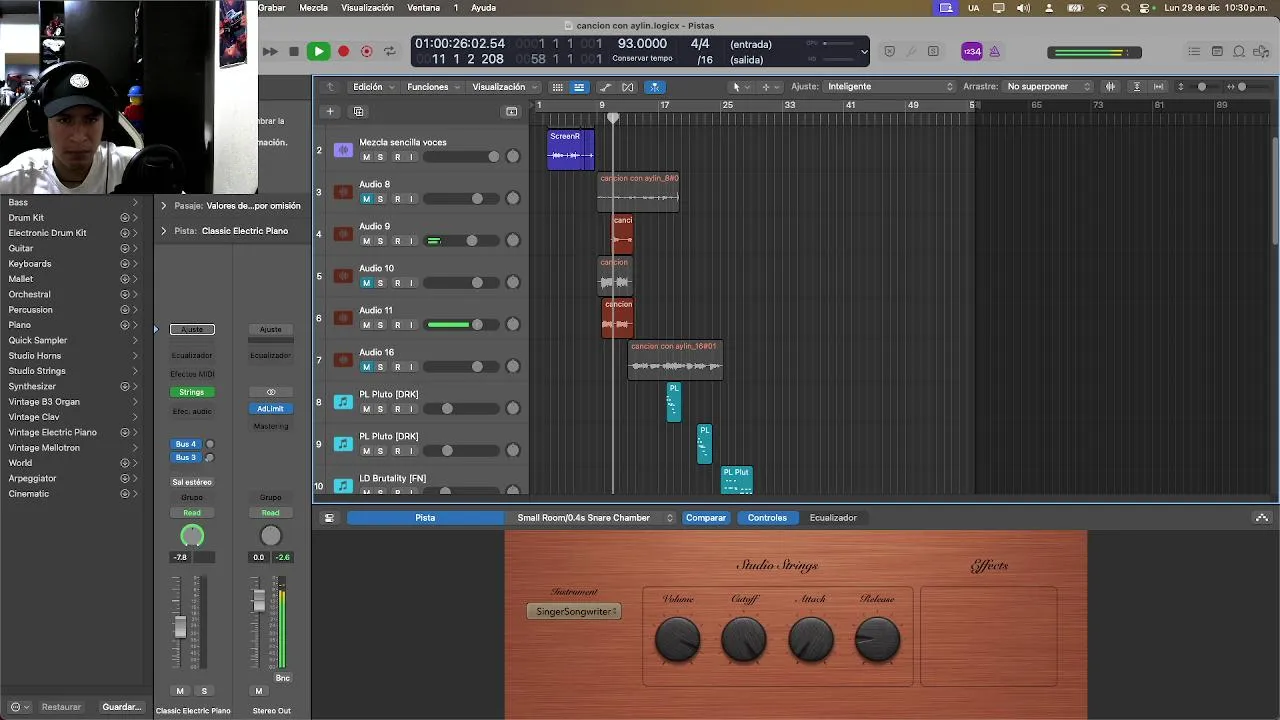1280x720 pixels.
Task: Click the Restaurar button in Library
Action: point(61,707)
